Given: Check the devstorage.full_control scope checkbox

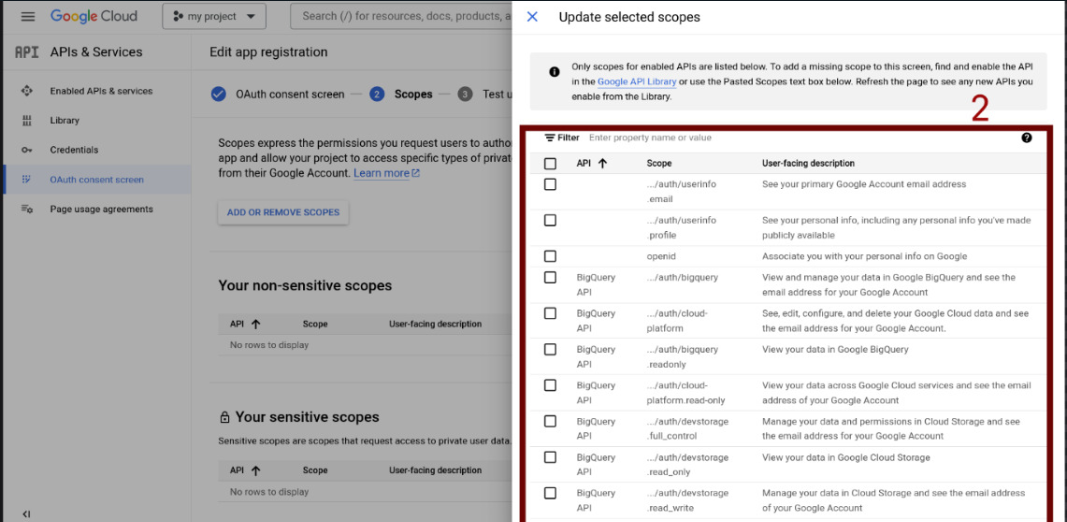Looking at the screenshot, I should (551, 421).
